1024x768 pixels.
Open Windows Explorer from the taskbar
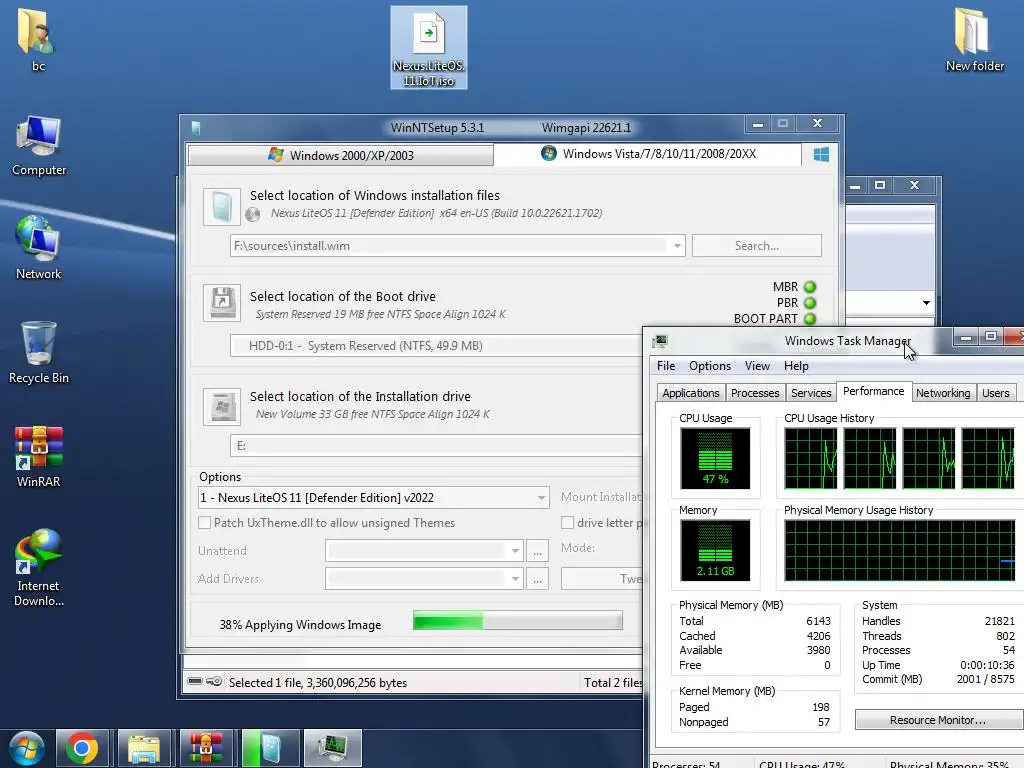pos(144,748)
